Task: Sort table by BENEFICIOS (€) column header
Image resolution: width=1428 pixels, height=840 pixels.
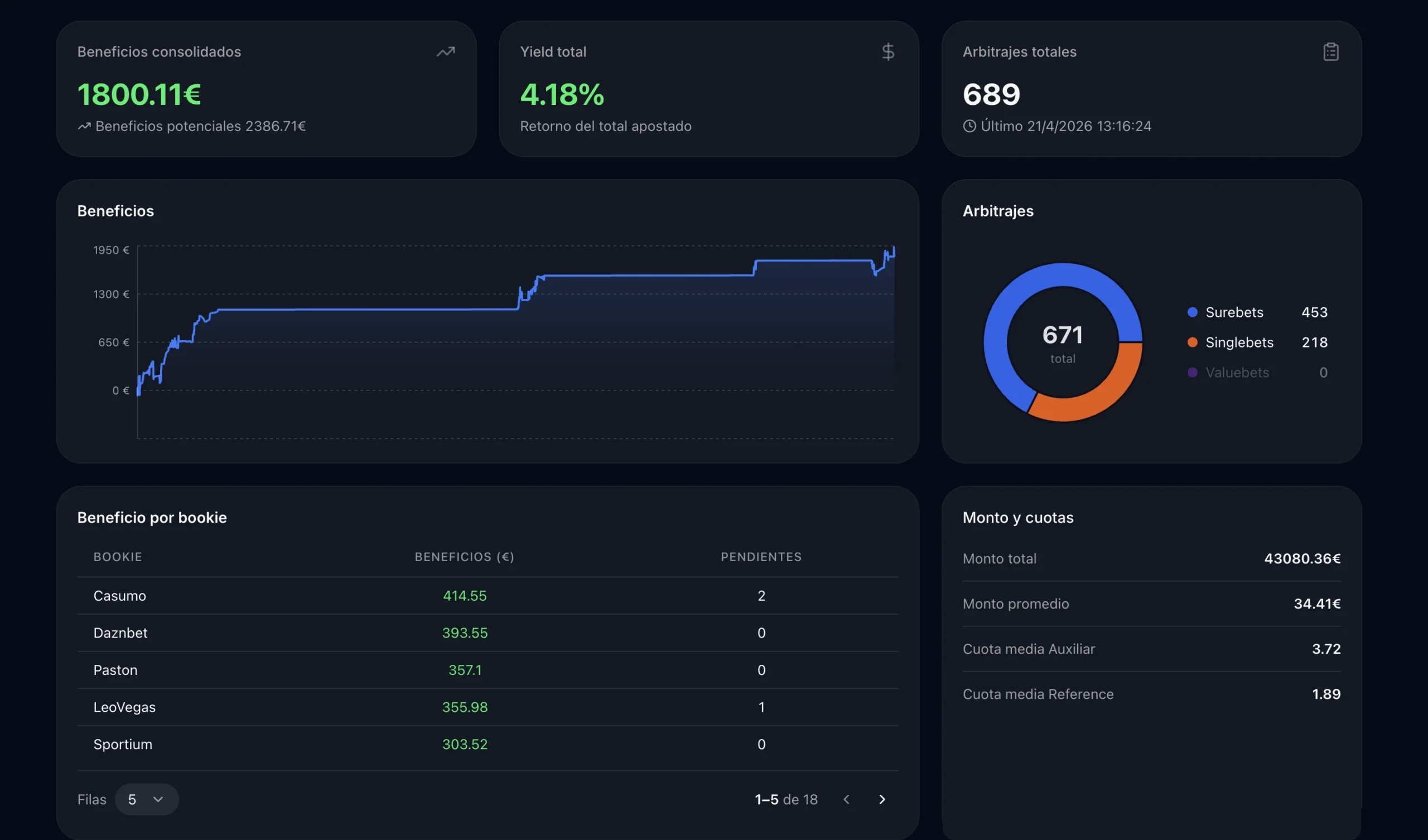Action: [465, 557]
